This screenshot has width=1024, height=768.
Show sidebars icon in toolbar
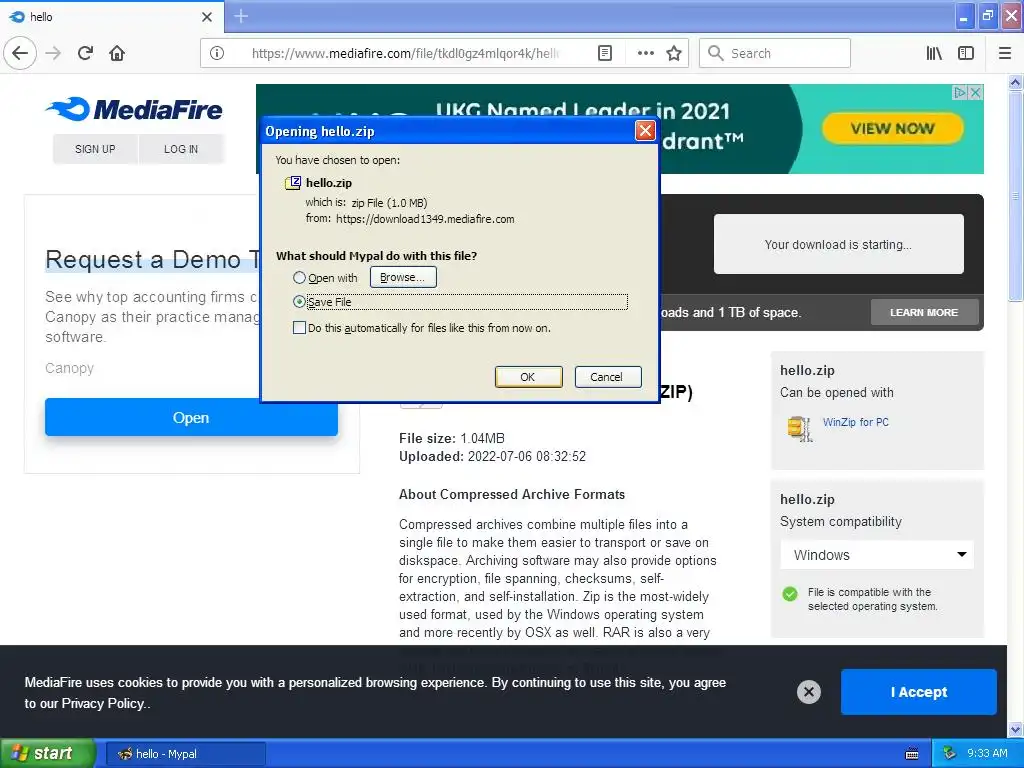tap(966, 53)
